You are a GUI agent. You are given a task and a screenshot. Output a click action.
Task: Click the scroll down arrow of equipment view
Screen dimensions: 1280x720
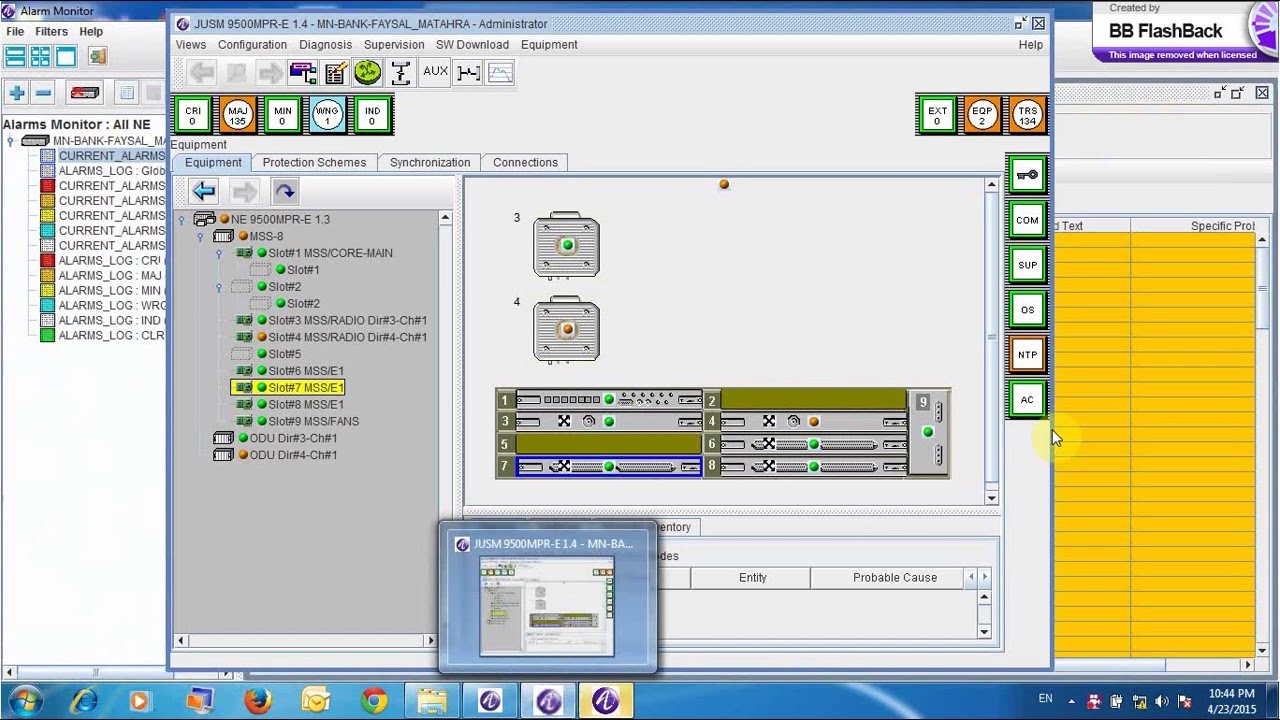tap(991, 498)
